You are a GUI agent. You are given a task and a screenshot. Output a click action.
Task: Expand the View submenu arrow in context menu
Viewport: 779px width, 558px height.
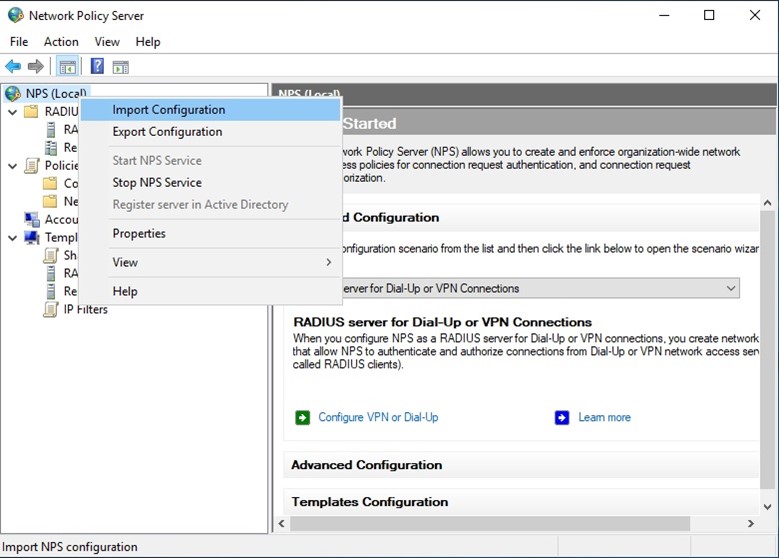(328, 262)
